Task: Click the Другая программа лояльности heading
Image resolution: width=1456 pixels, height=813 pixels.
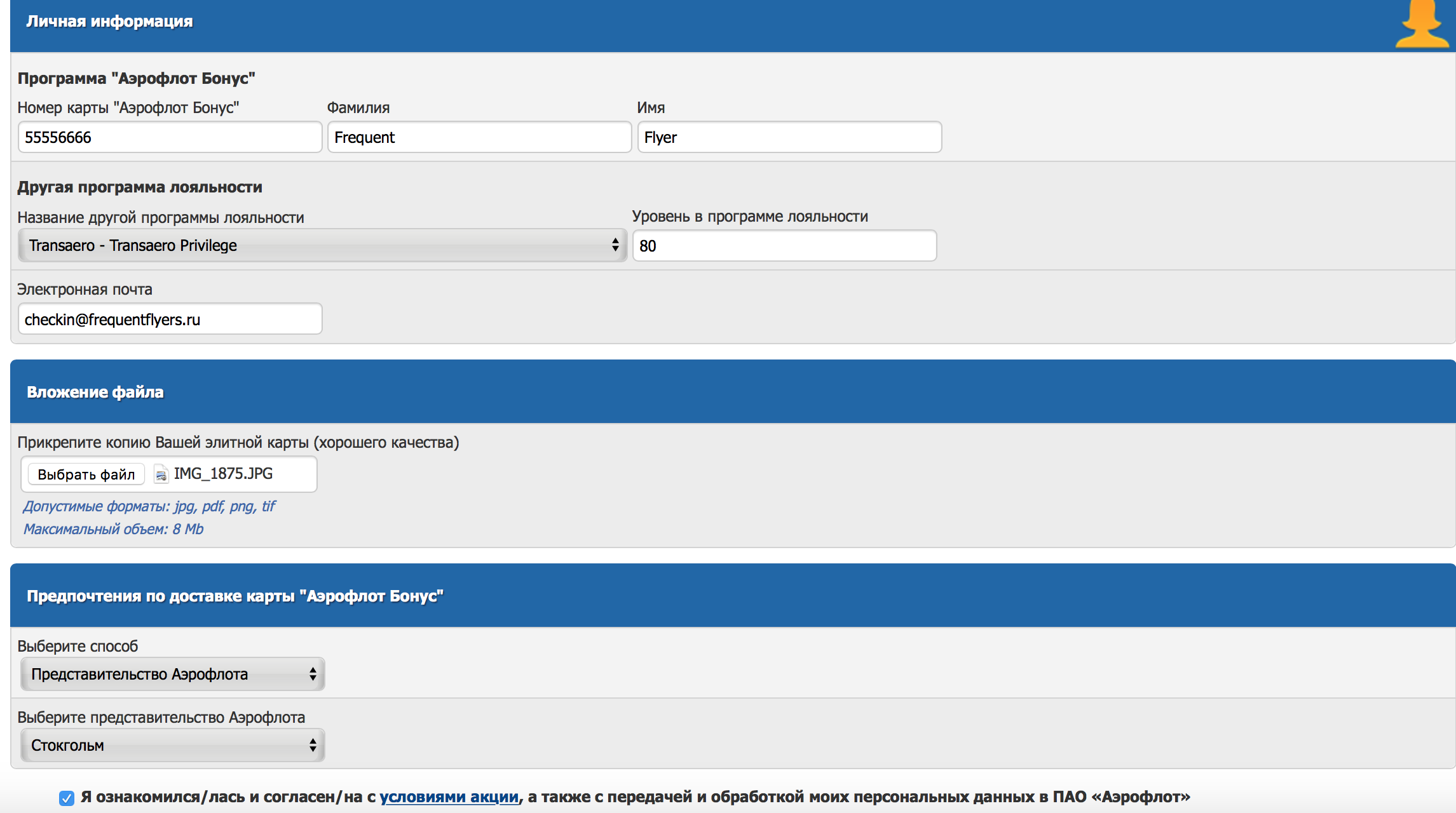Action: point(140,187)
